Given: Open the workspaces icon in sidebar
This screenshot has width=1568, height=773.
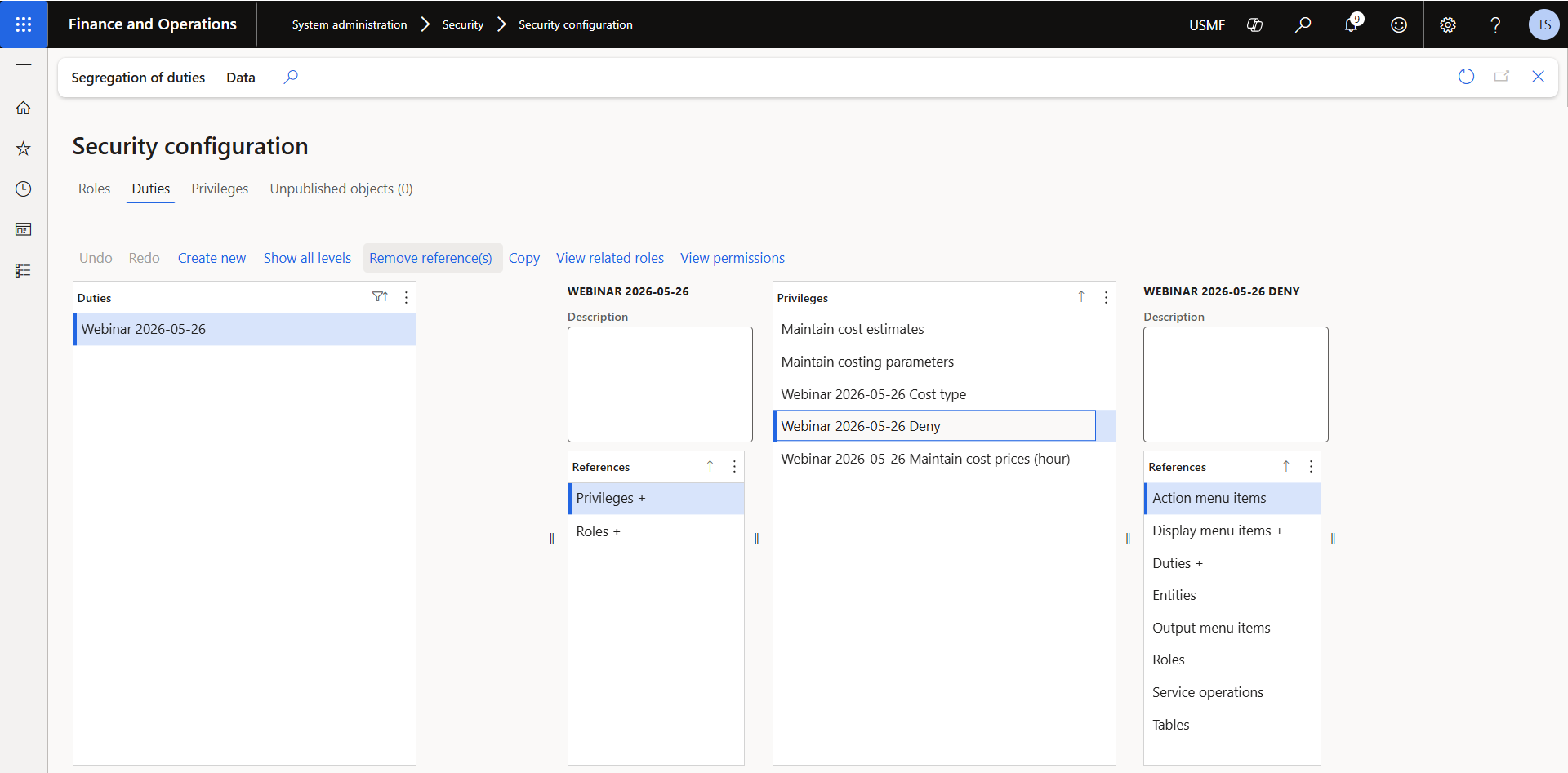Looking at the screenshot, I should click(x=24, y=229).
